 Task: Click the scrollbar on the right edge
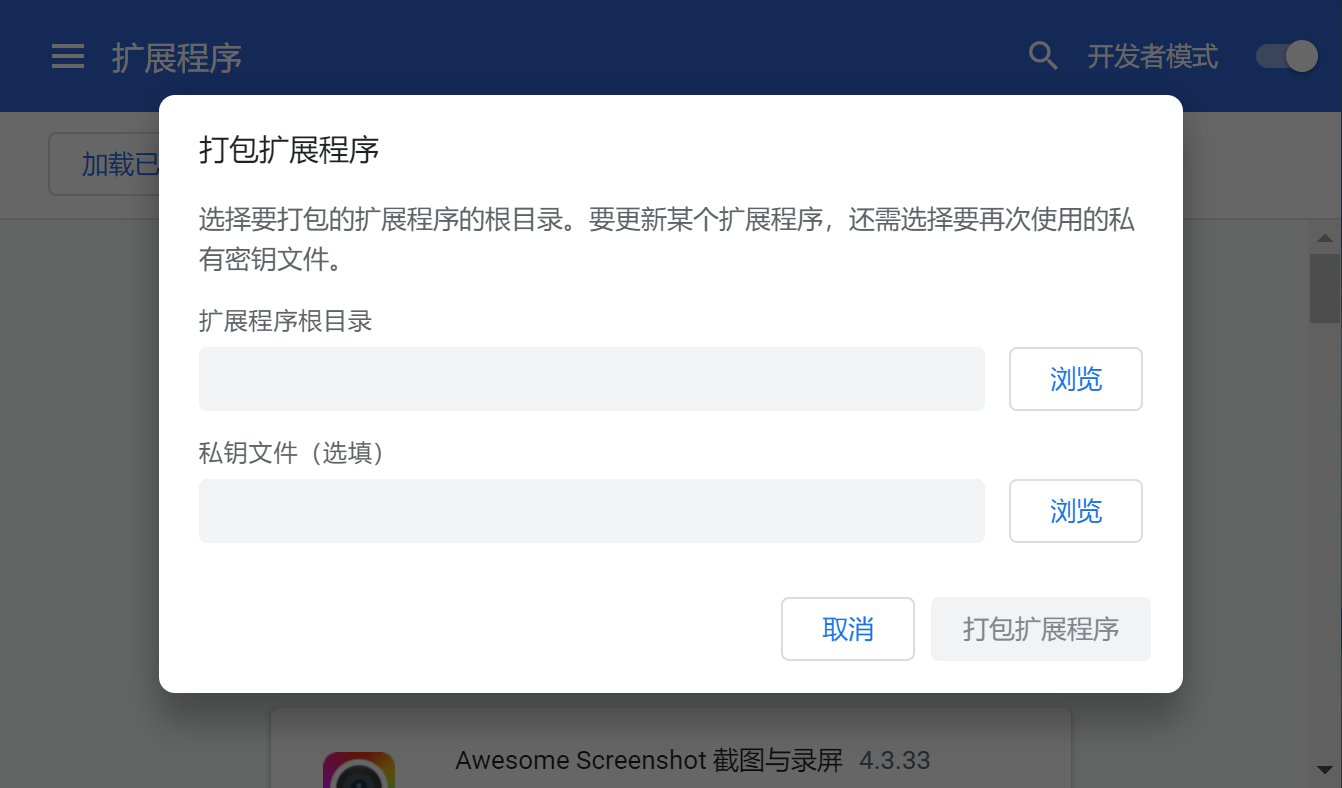click(x=1327, y=290)
